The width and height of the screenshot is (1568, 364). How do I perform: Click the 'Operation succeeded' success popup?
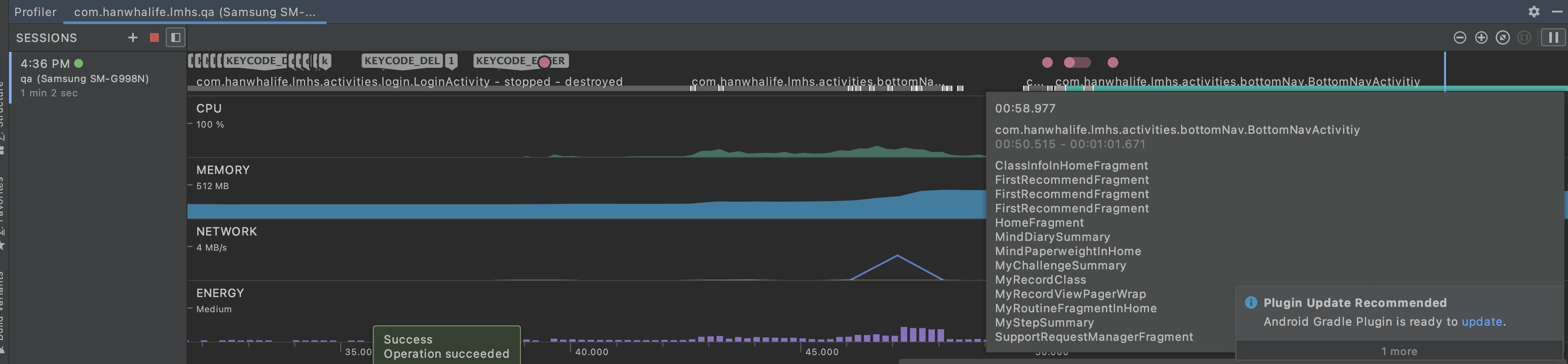(447, 346)
